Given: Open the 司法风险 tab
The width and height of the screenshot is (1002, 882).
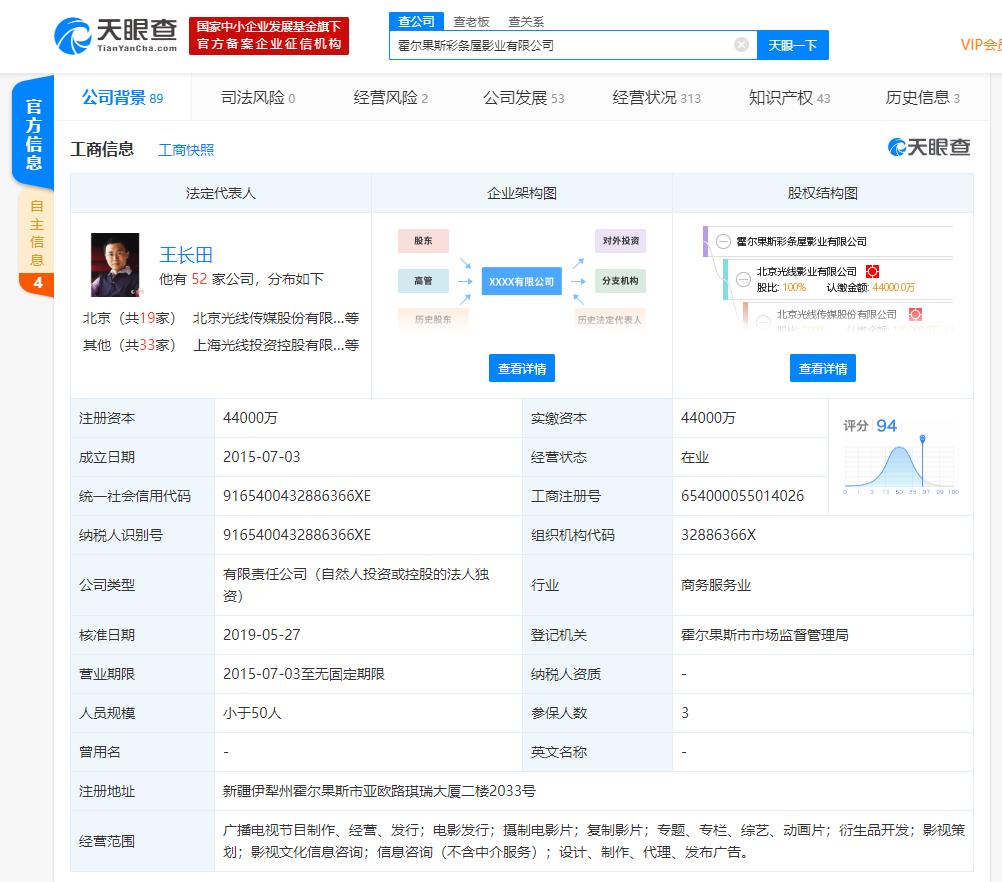Looking at the screenshot, I should click(258, 98).
